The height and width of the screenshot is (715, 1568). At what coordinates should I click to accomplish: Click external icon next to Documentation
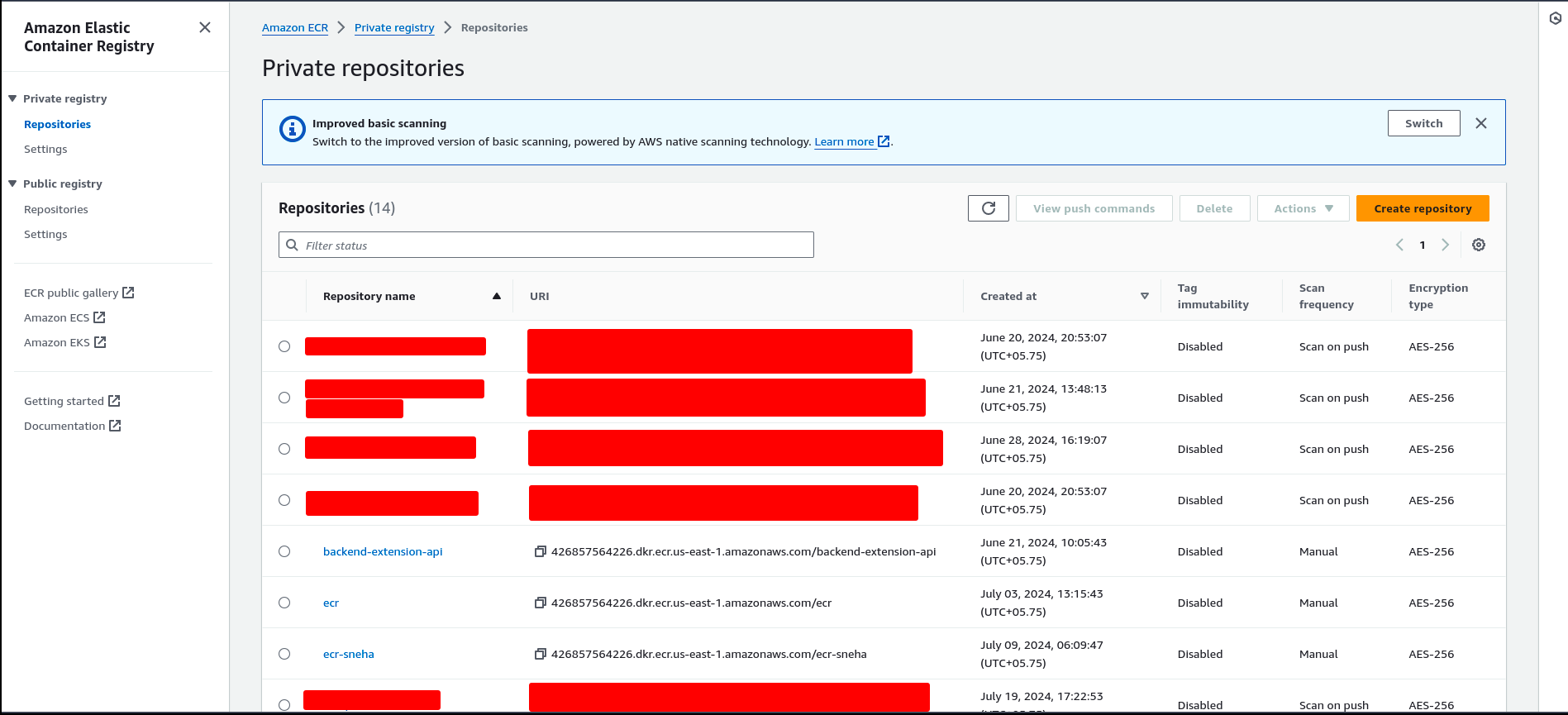click(x=115, y=426)
